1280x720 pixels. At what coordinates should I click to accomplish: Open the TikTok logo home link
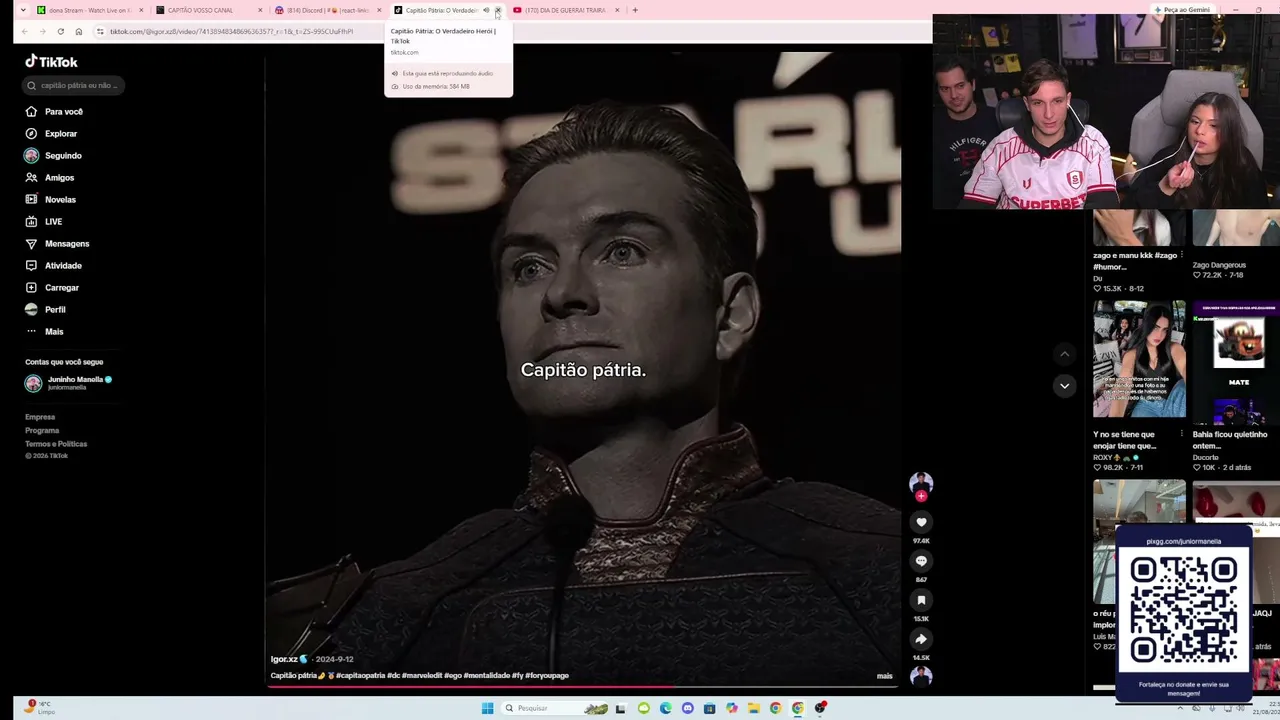[51, 62]
